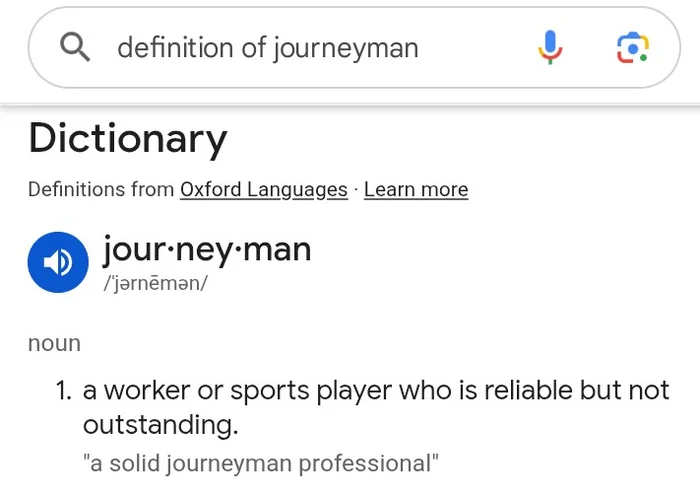Select the jour·ney·man headword
The width and height of the screenshot is (700, 498).
point(207,248)
